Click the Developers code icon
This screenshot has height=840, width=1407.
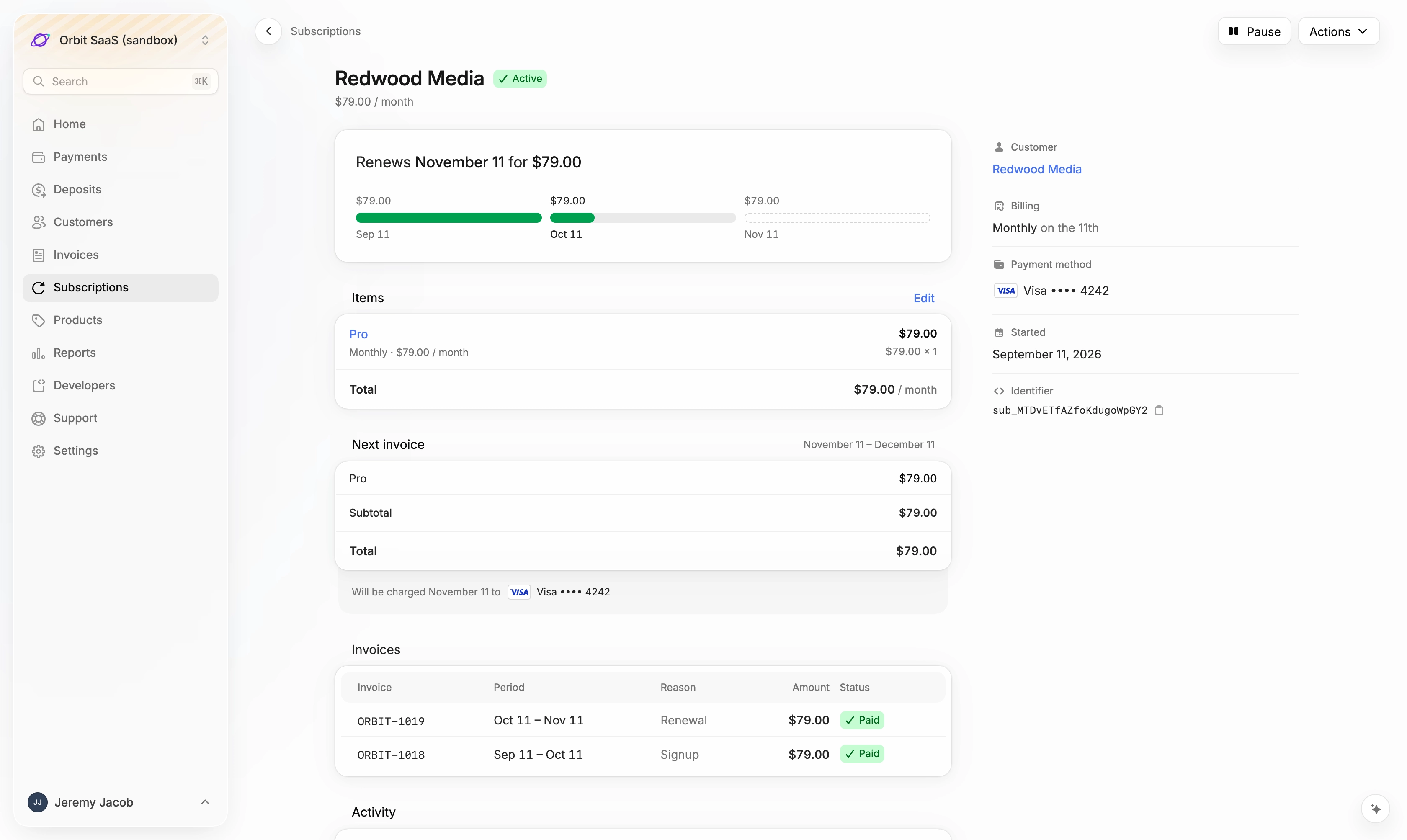click(x=39, y=386)
